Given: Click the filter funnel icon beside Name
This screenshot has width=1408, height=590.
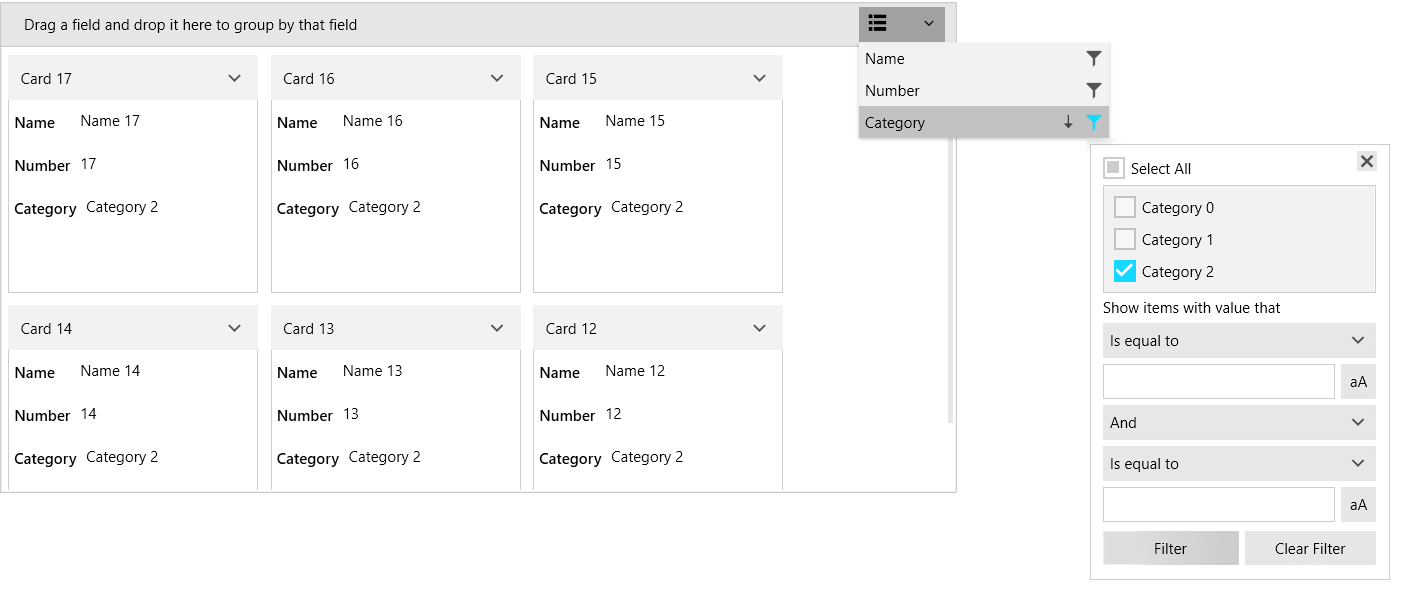Looking at the screenshot, I should (x=1093, y=58).
